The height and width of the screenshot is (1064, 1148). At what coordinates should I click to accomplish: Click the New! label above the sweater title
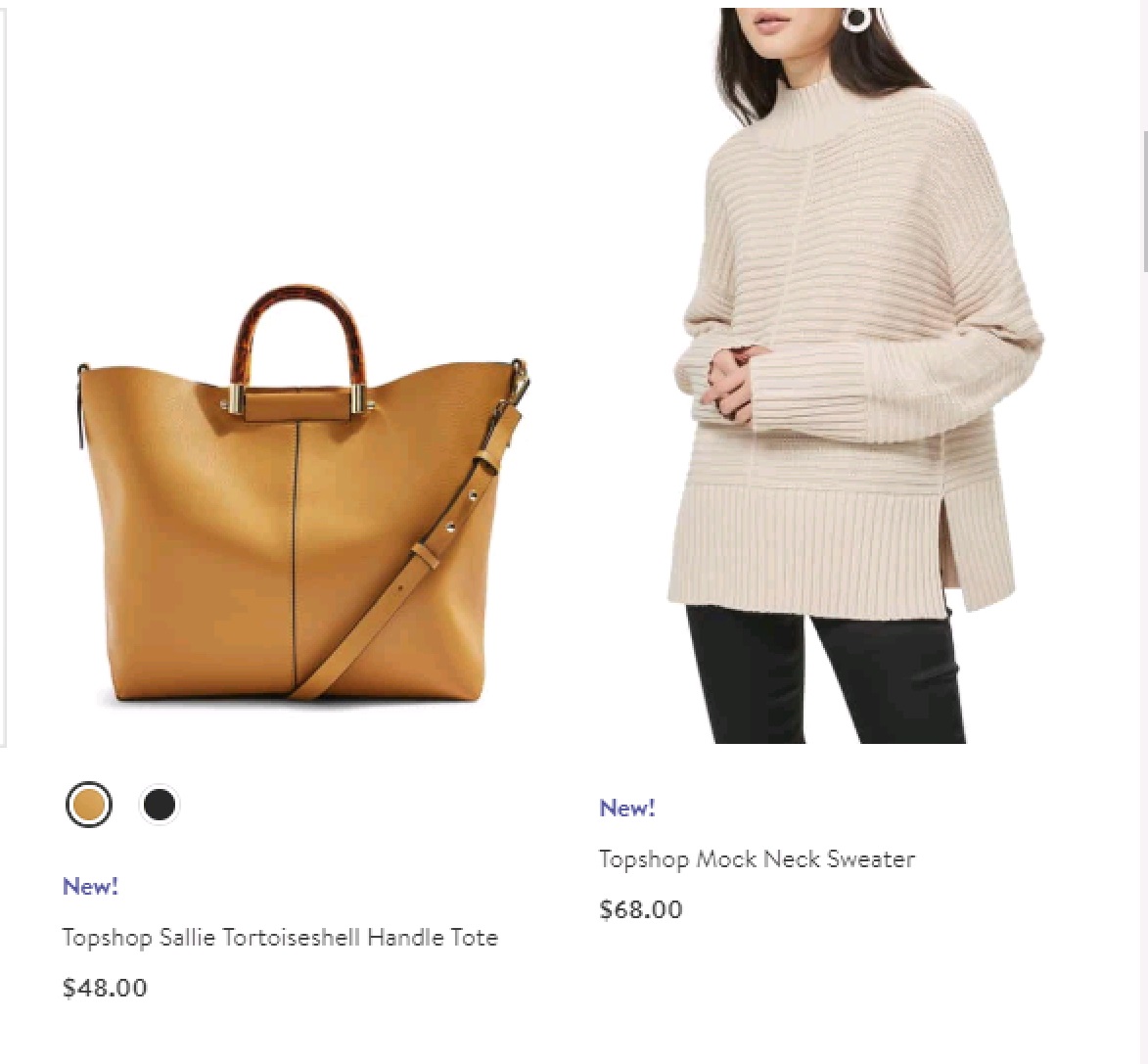click(626, 808)
